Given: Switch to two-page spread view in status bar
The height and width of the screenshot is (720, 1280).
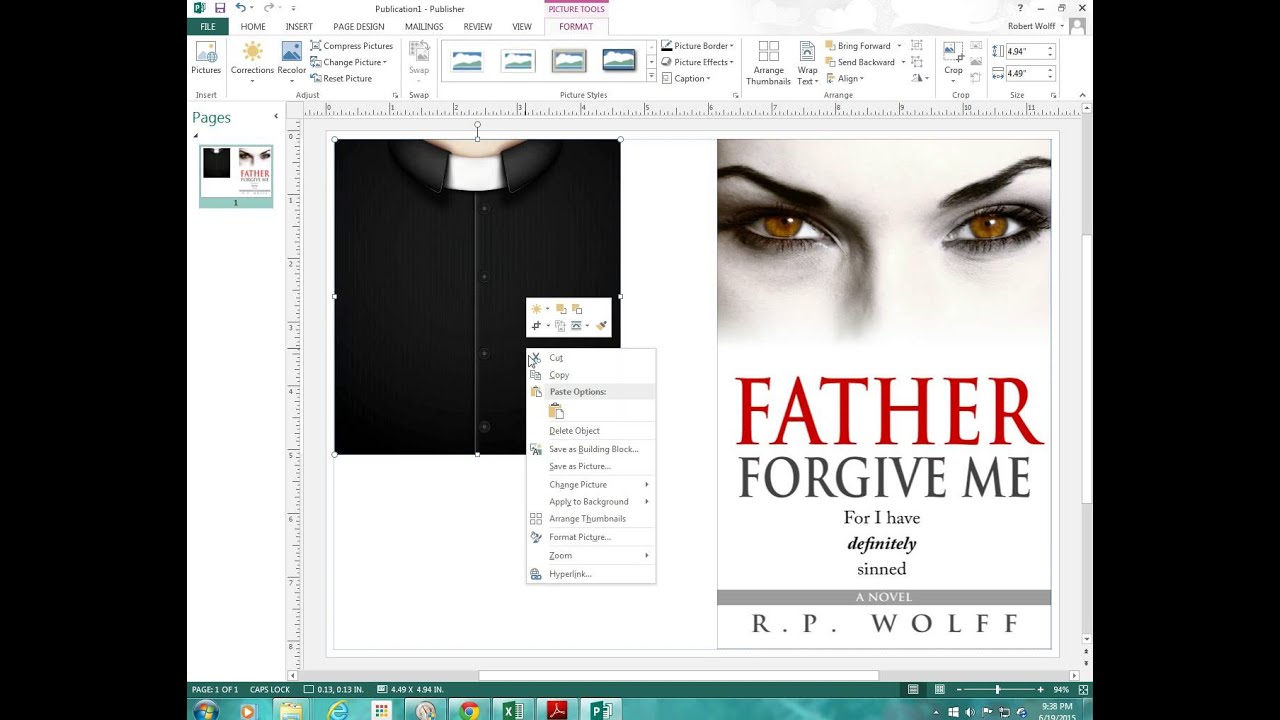Looking at the screenshot, I should tap(940, 690).
